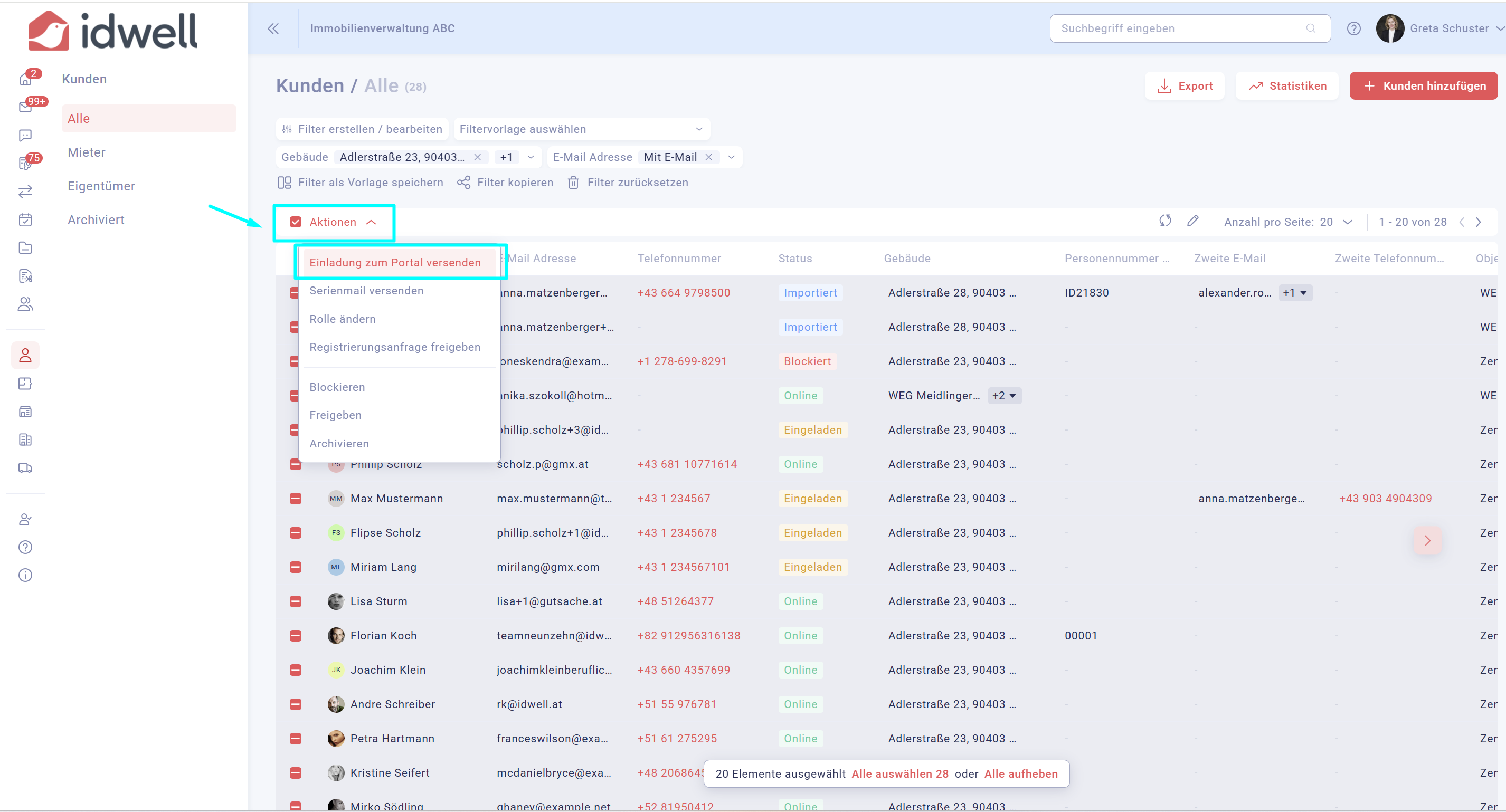
Task: Click Filter erstellen / bearbeiten
Action: pos(362,129)
